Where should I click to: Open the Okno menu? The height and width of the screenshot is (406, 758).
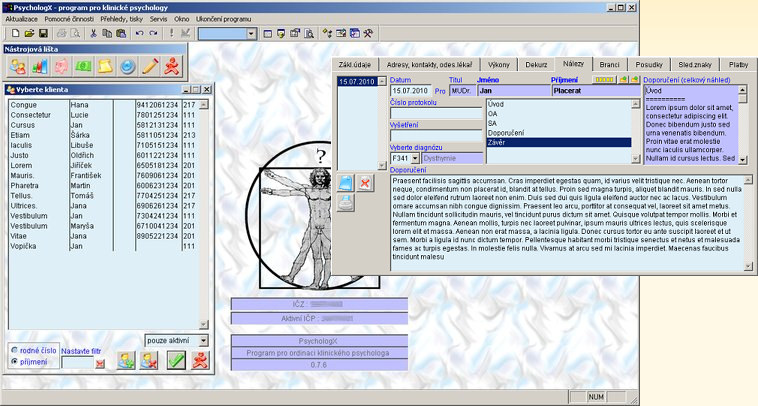(182, 19)
